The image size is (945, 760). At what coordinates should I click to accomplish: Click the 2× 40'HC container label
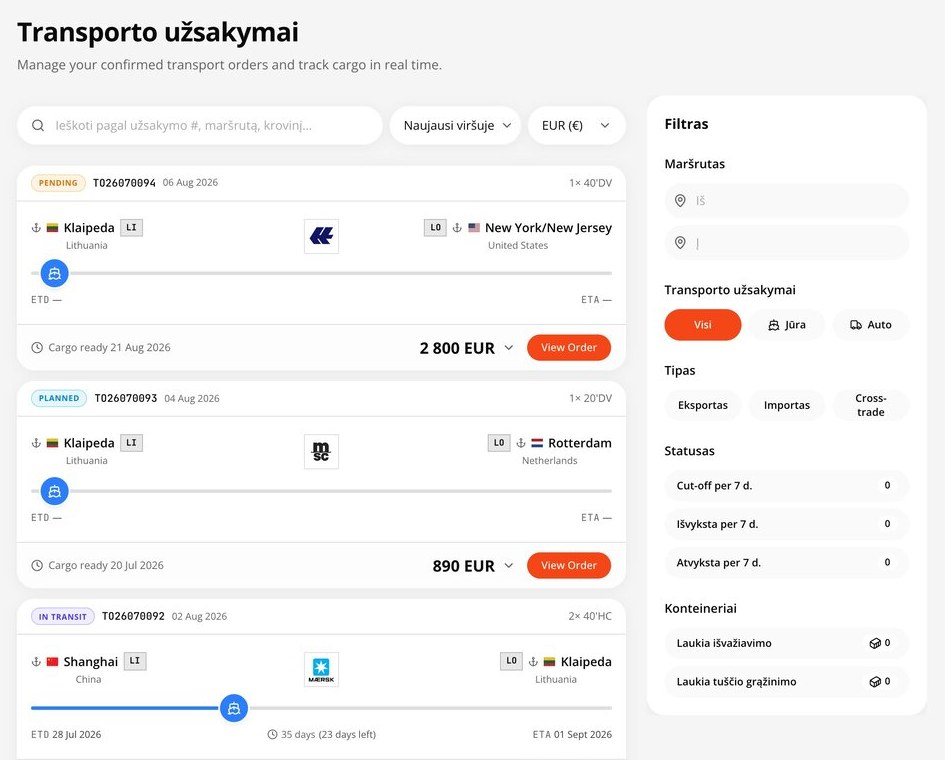point(590,617)
